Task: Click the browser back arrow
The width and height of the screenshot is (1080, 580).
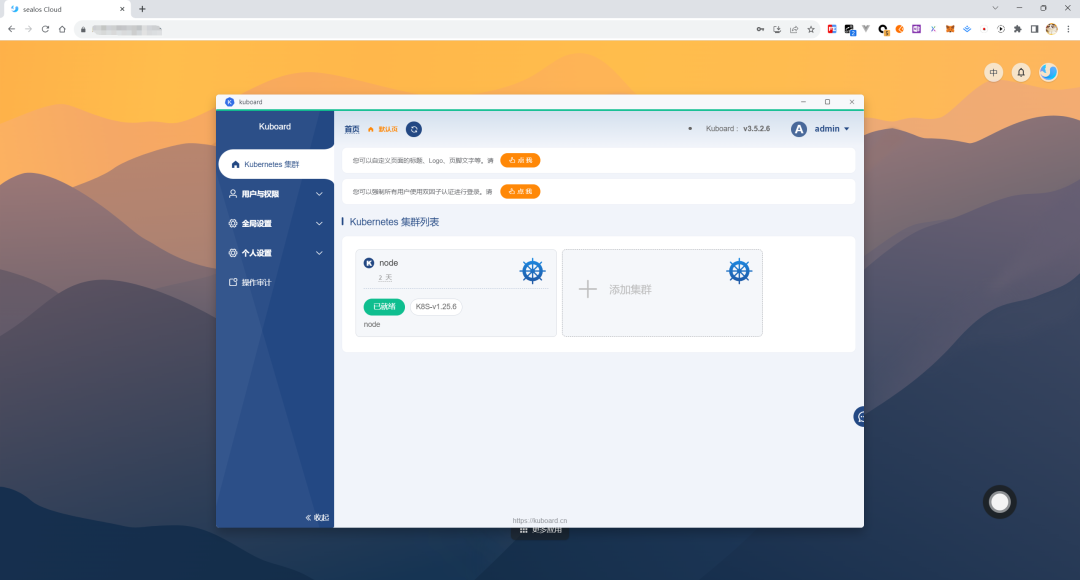Action: (x=12, y=29)
